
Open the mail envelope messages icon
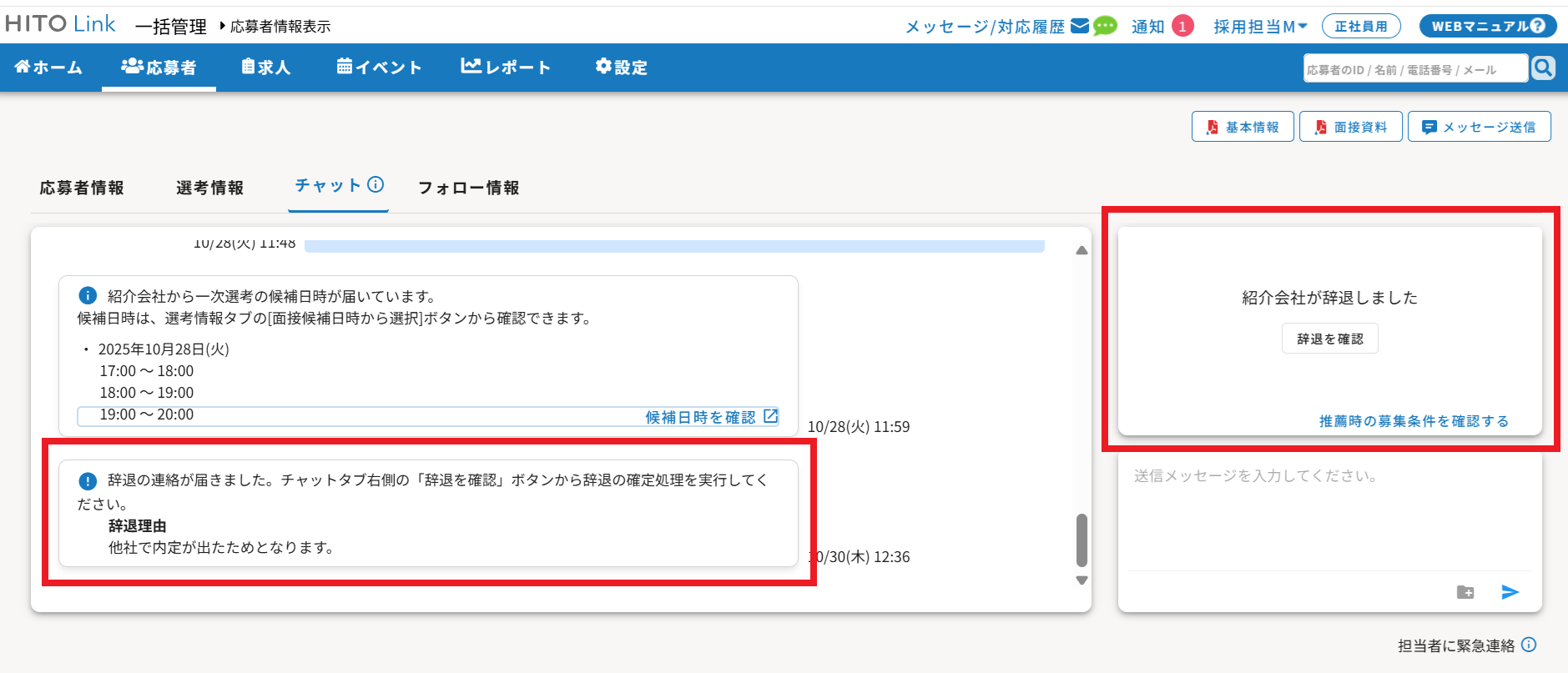point(1080,26)
